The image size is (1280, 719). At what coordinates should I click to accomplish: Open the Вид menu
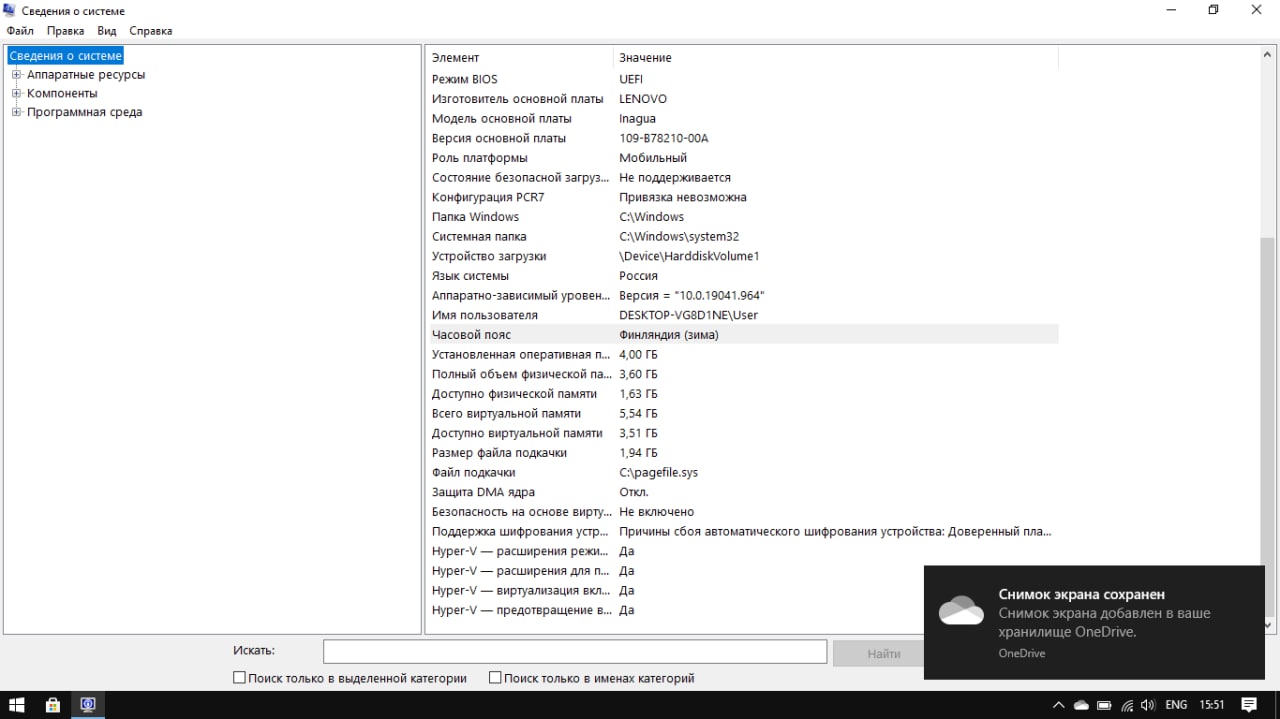107,31
